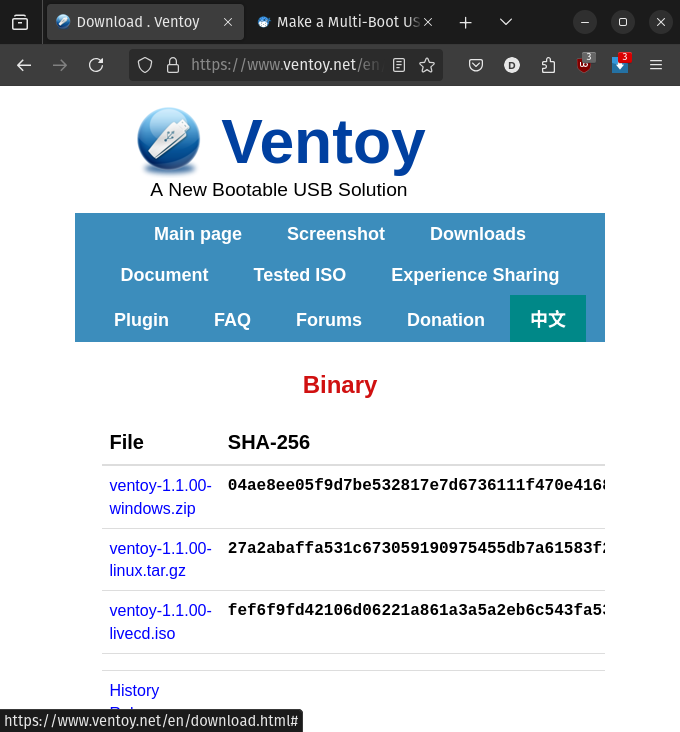Open the History link
680x732 pixels.
point(134,690)
